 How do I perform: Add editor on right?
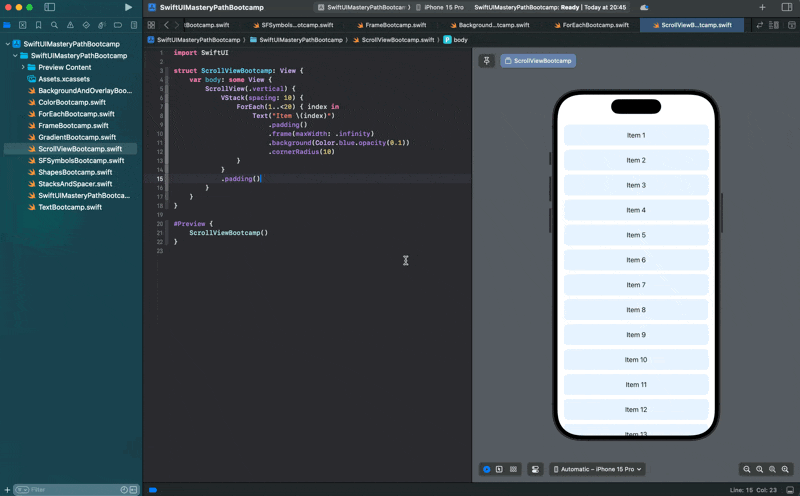791,25
